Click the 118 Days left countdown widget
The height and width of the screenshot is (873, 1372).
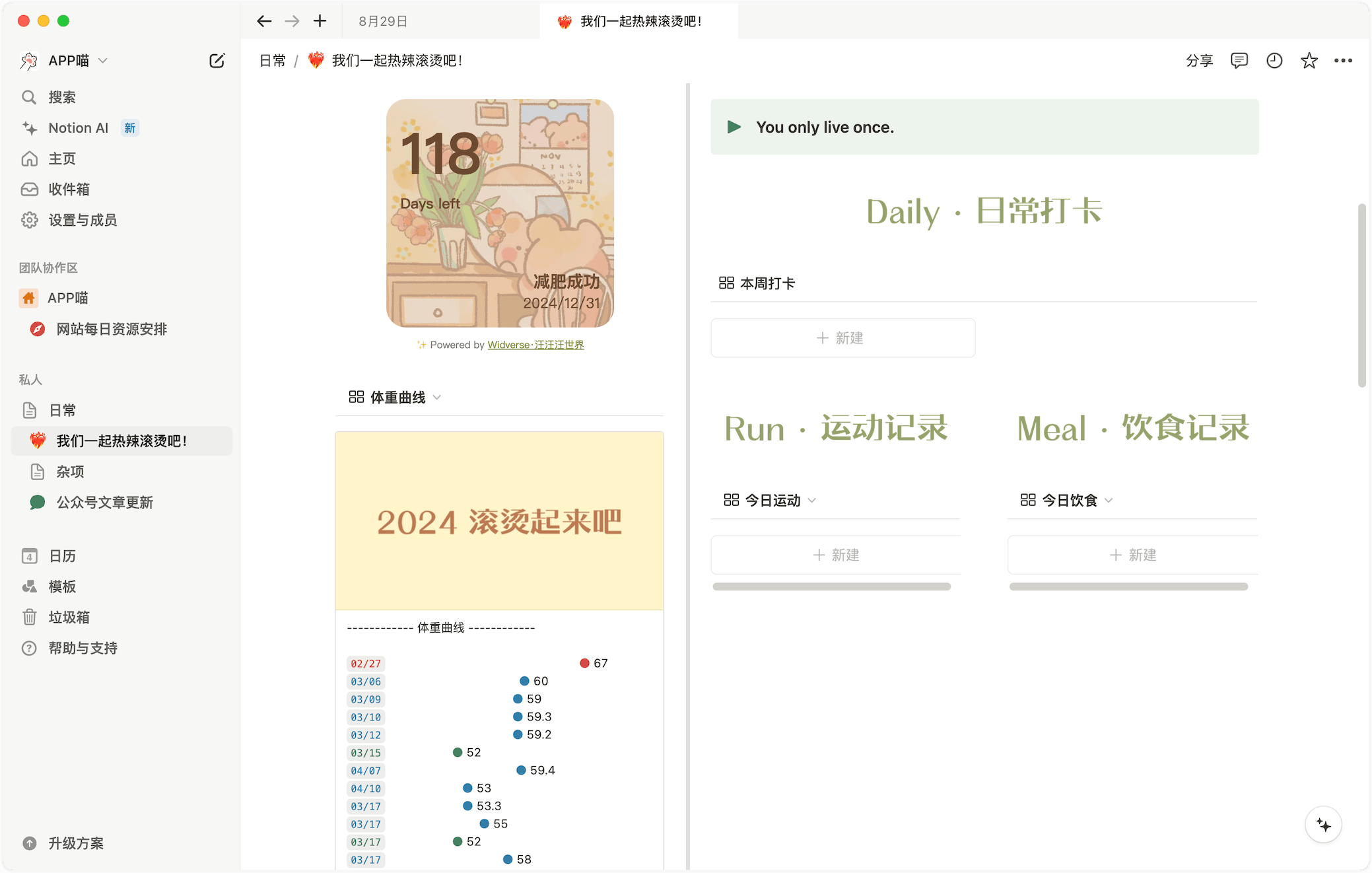coord(500,213)
